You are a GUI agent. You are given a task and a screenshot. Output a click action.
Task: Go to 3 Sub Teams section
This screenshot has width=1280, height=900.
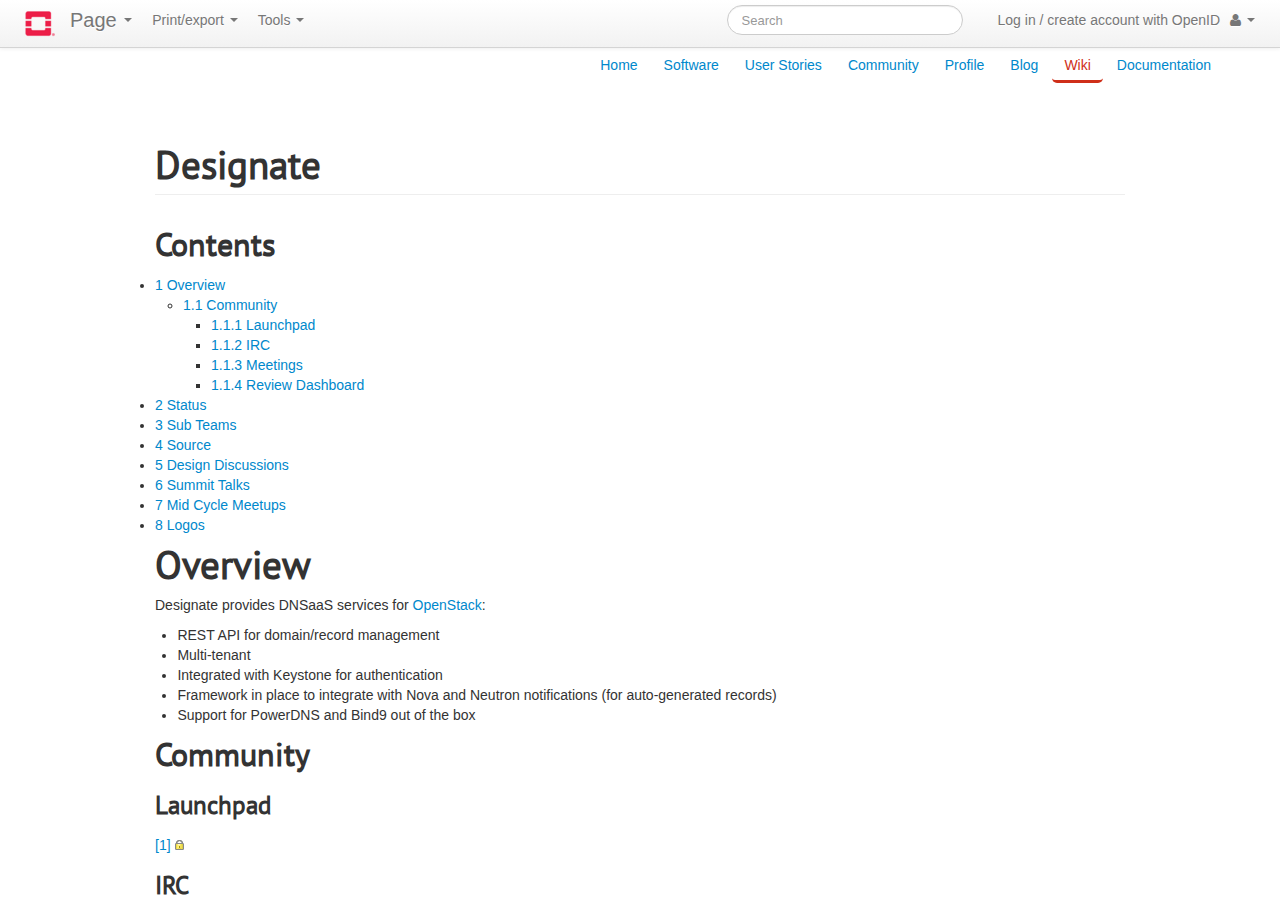(x=196, y=425)
